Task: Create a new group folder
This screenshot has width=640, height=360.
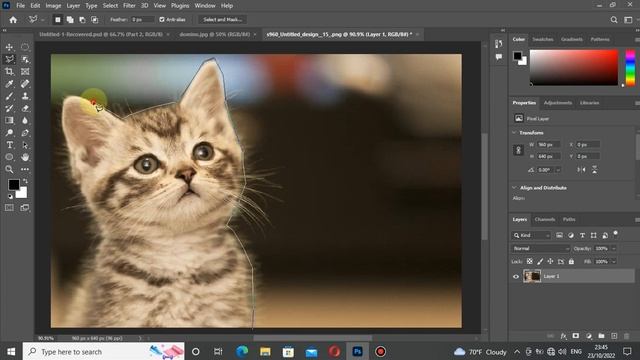Action: (x=601, y=336)
